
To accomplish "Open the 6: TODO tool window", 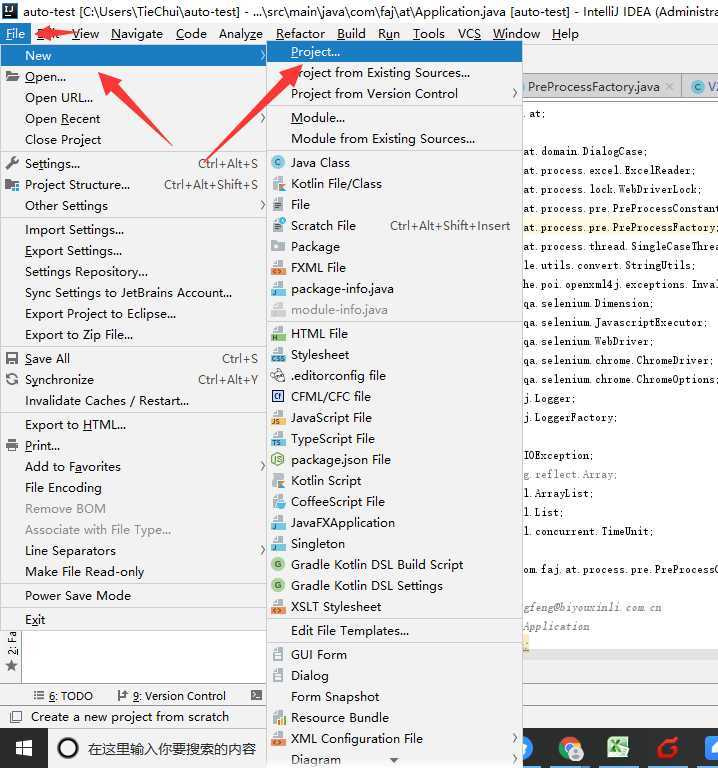I will coord(64,696).
